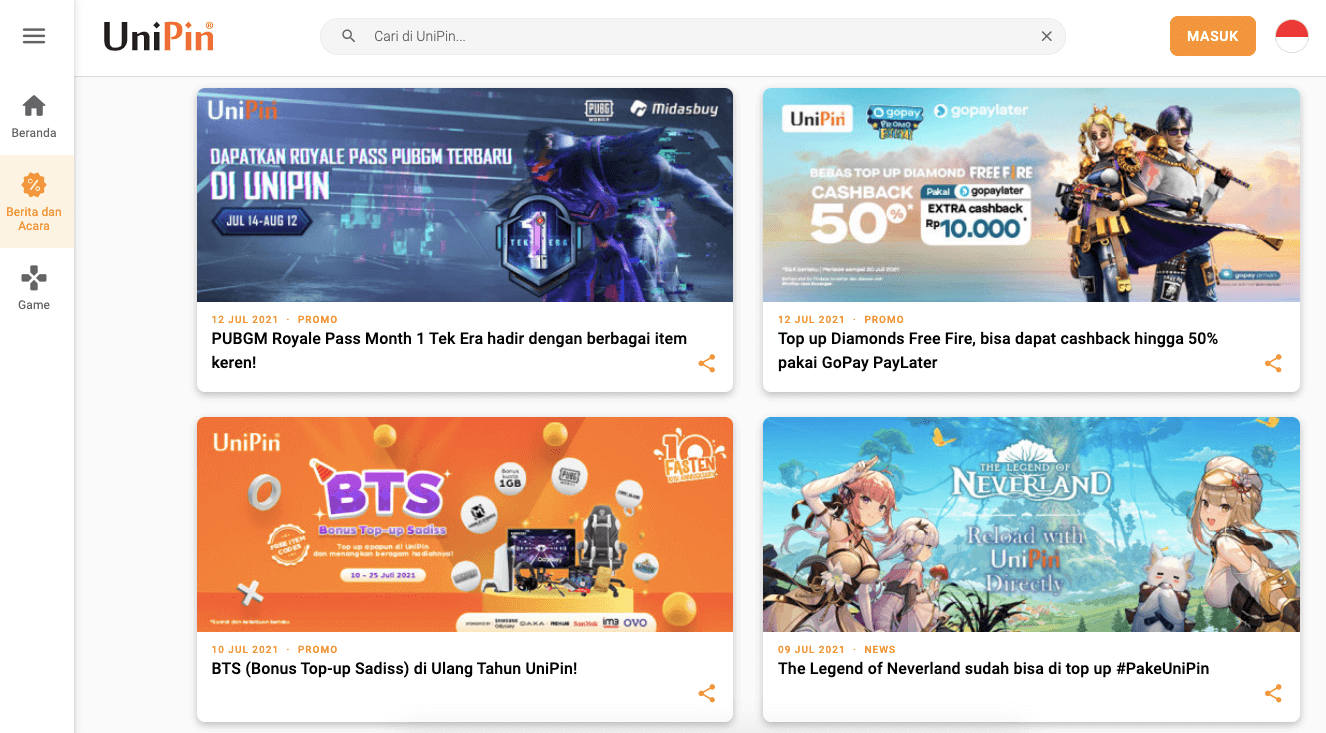1326x733 pixels.
Task: Clear the search field with the X
Action: click(x=1046, y=35)
